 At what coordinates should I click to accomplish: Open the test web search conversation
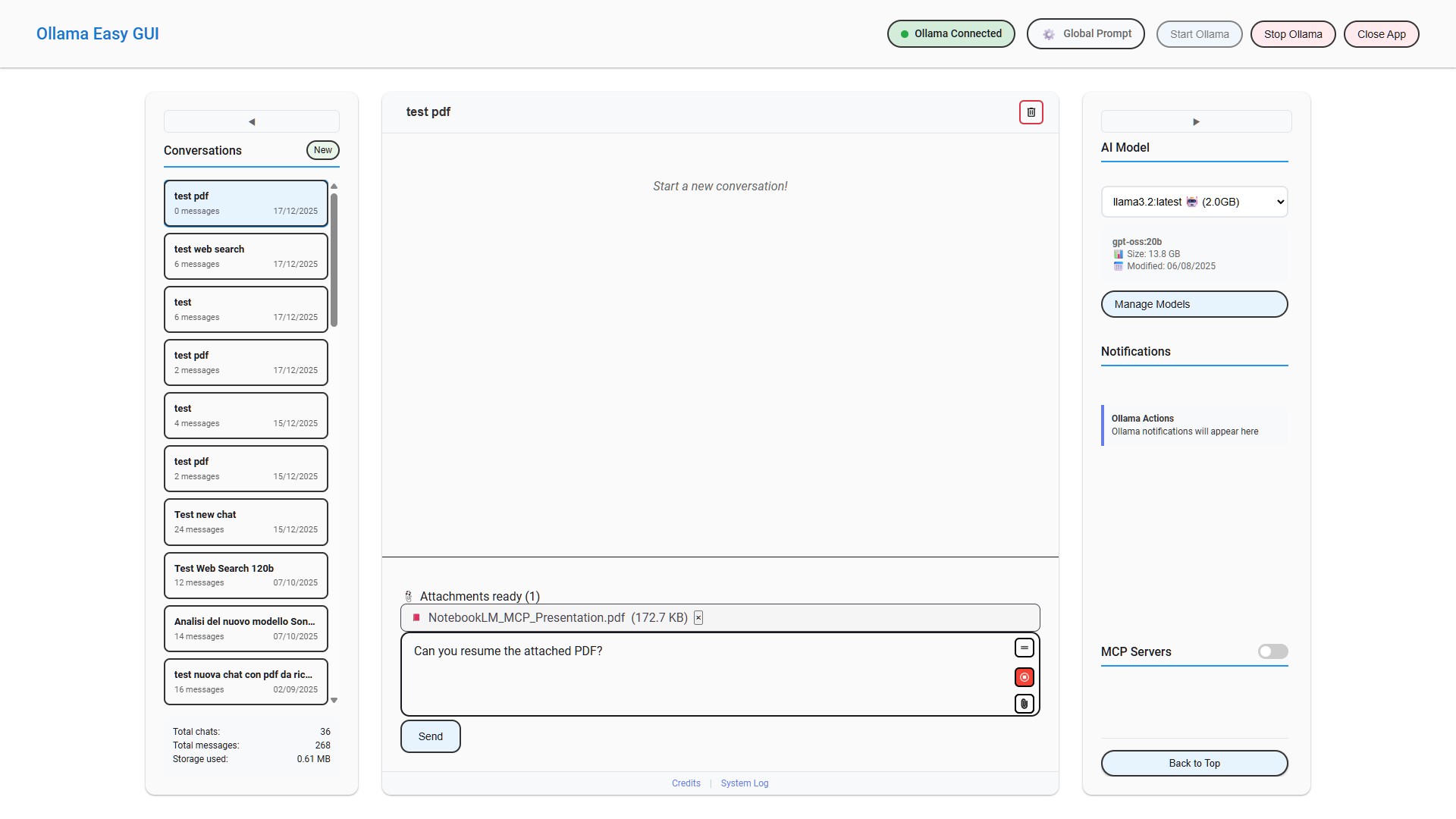246,256
